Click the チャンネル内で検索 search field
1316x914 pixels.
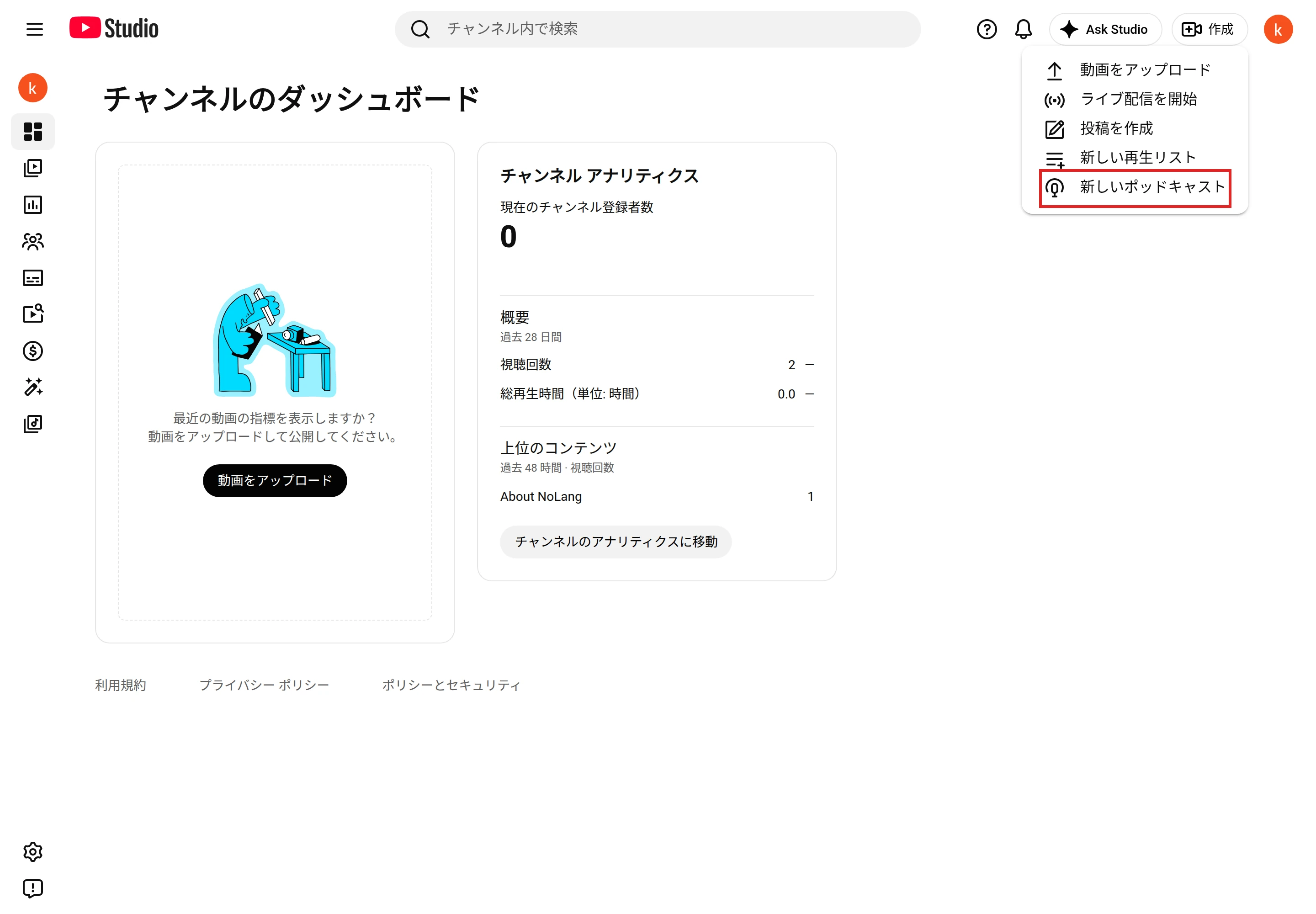(658, 29)
